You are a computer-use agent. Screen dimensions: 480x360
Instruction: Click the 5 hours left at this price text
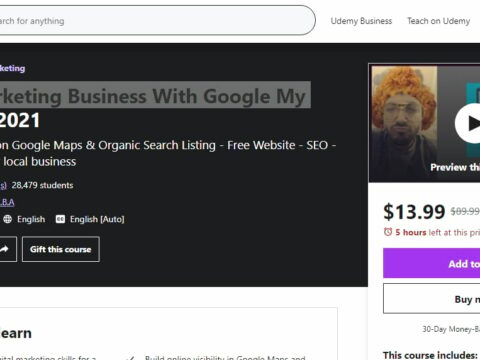tap(437, 232)
